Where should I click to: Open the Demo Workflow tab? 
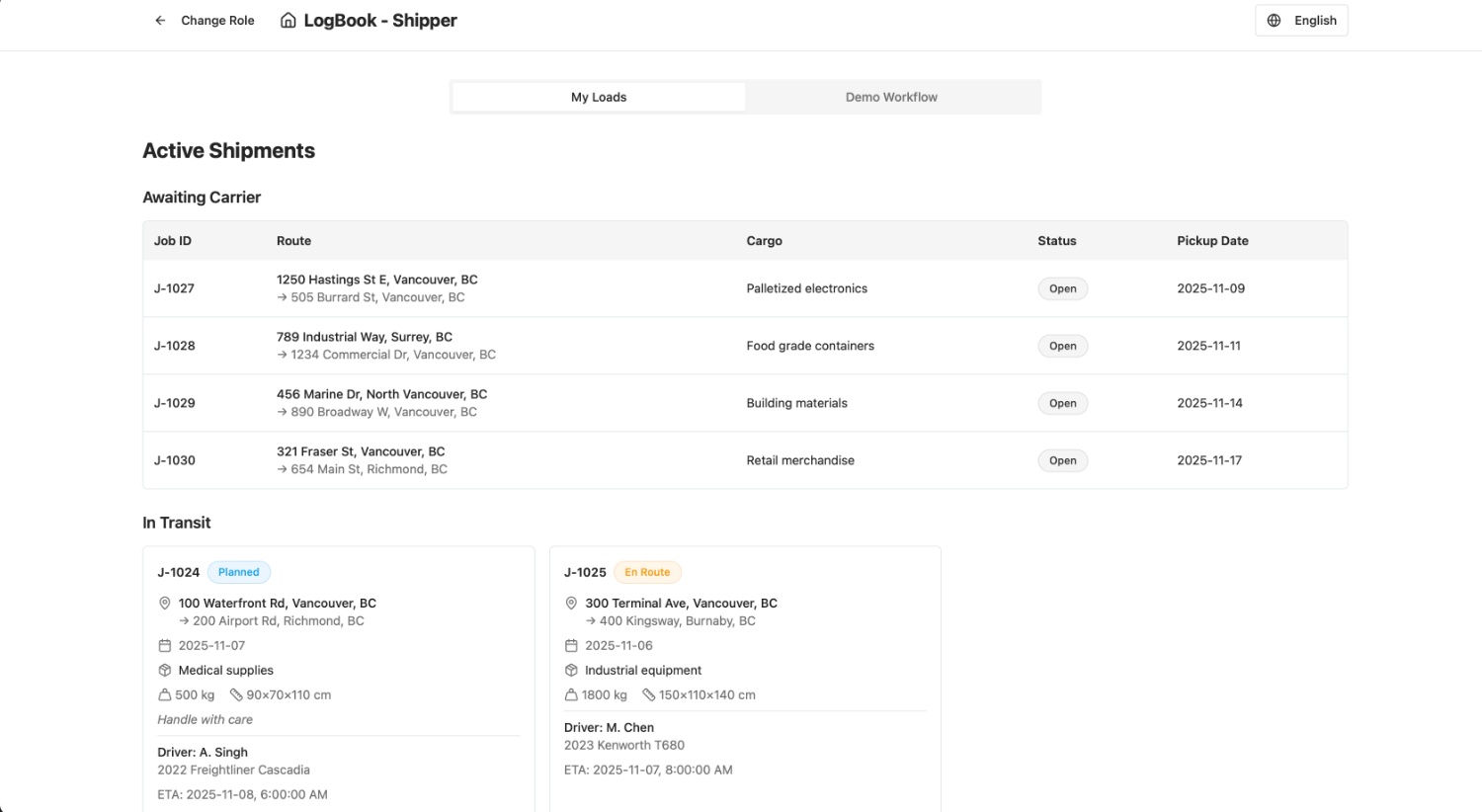pyautogui.click(x=891, y=97)
